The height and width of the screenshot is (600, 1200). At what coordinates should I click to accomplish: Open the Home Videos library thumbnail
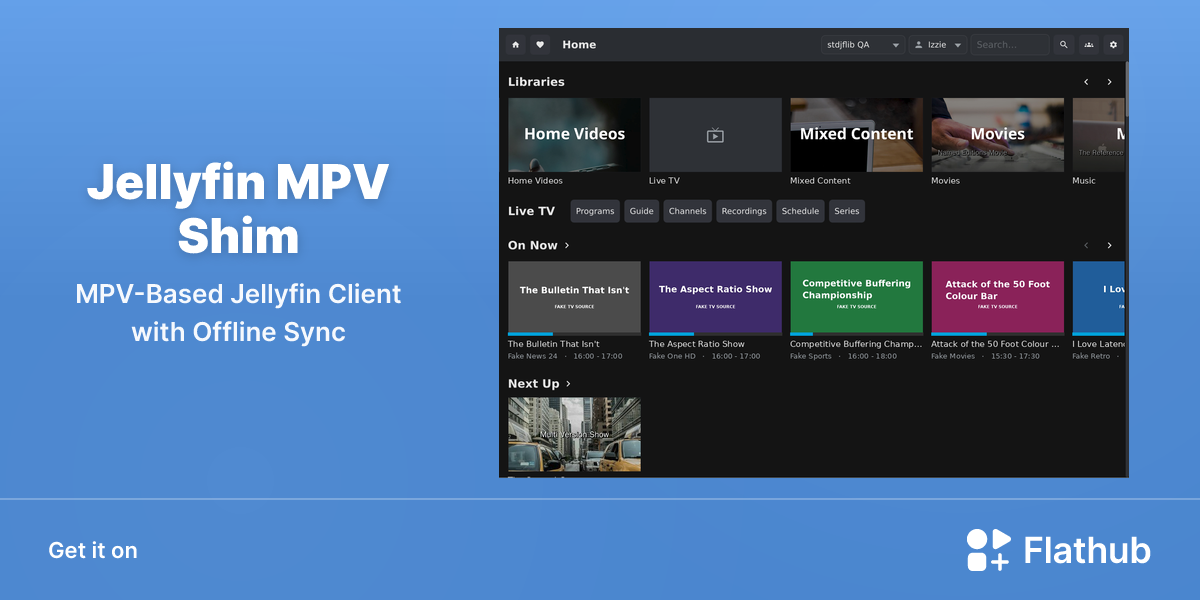point(574,135)
